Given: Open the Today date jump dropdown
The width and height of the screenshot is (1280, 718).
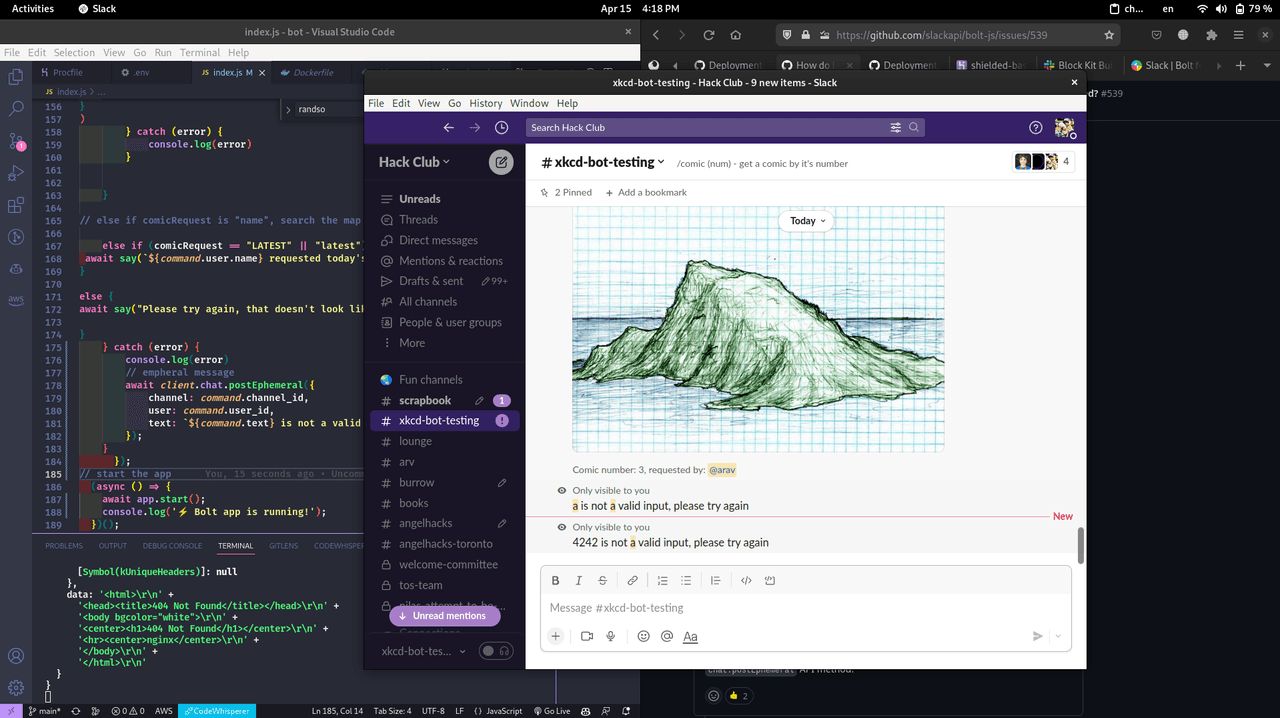Looking at the screenshot, I should point(808,221).
